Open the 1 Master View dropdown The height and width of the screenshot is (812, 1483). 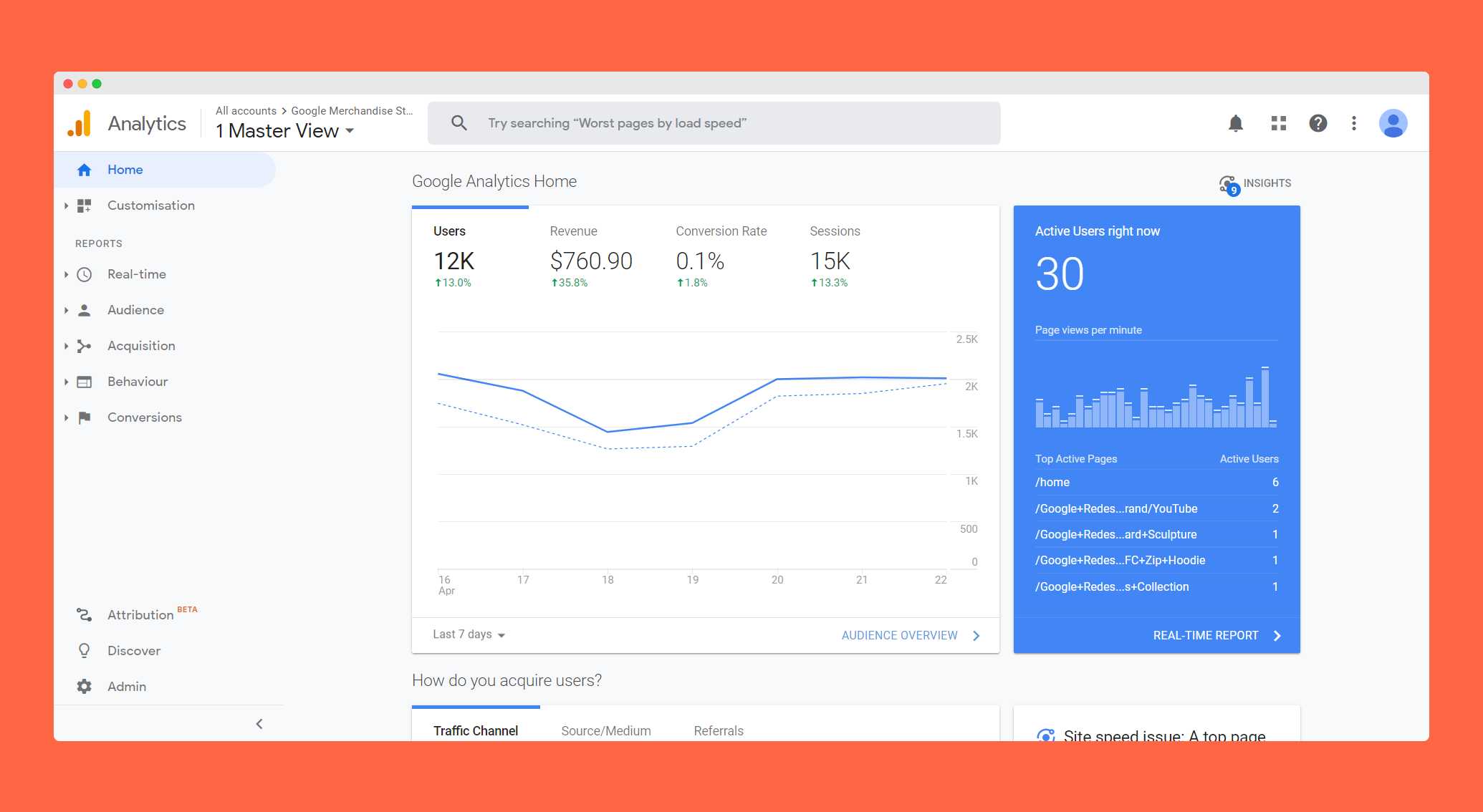pos(285,130)
